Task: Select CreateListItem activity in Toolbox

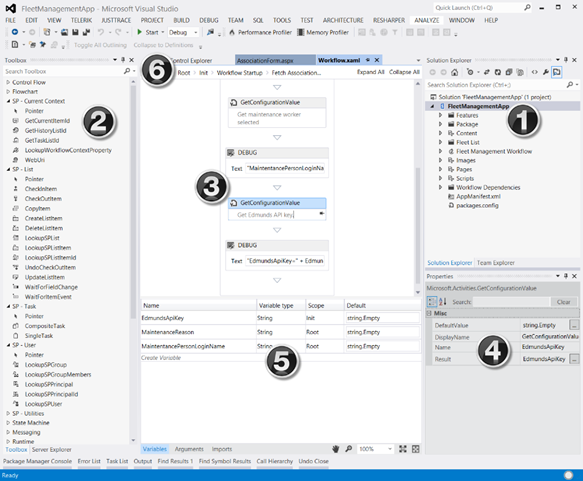Action: tap(44, 218)
